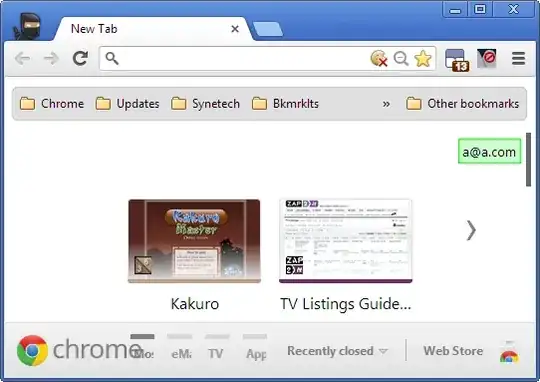Click the Web Store colorful icon
Viewport: 540px width, 382px height.
click(x=509, y=352)
